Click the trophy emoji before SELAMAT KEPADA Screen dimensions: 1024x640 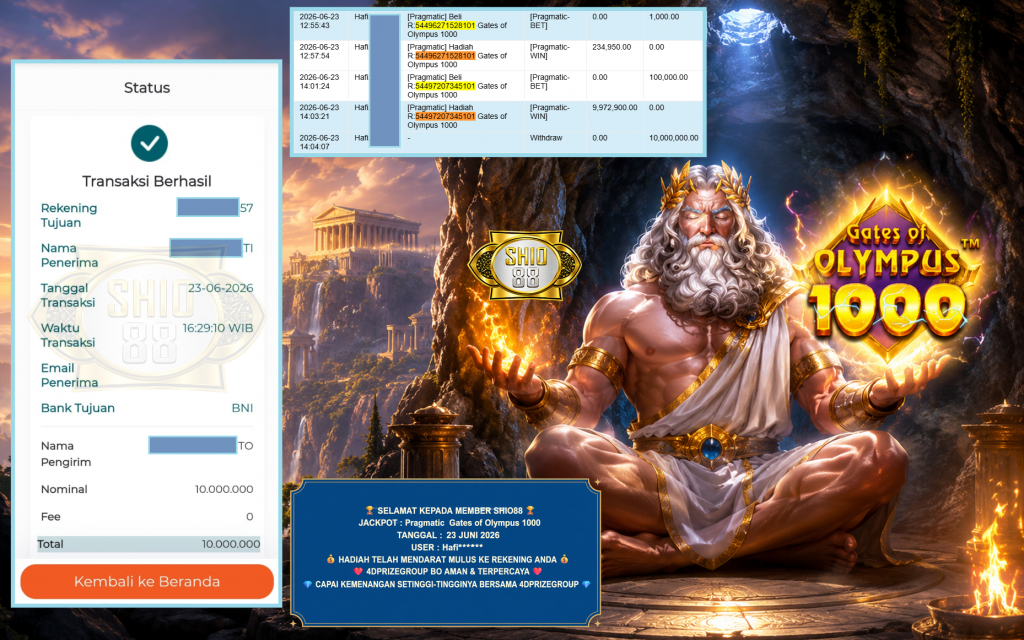pyautogui.click(x=370, y=511)
